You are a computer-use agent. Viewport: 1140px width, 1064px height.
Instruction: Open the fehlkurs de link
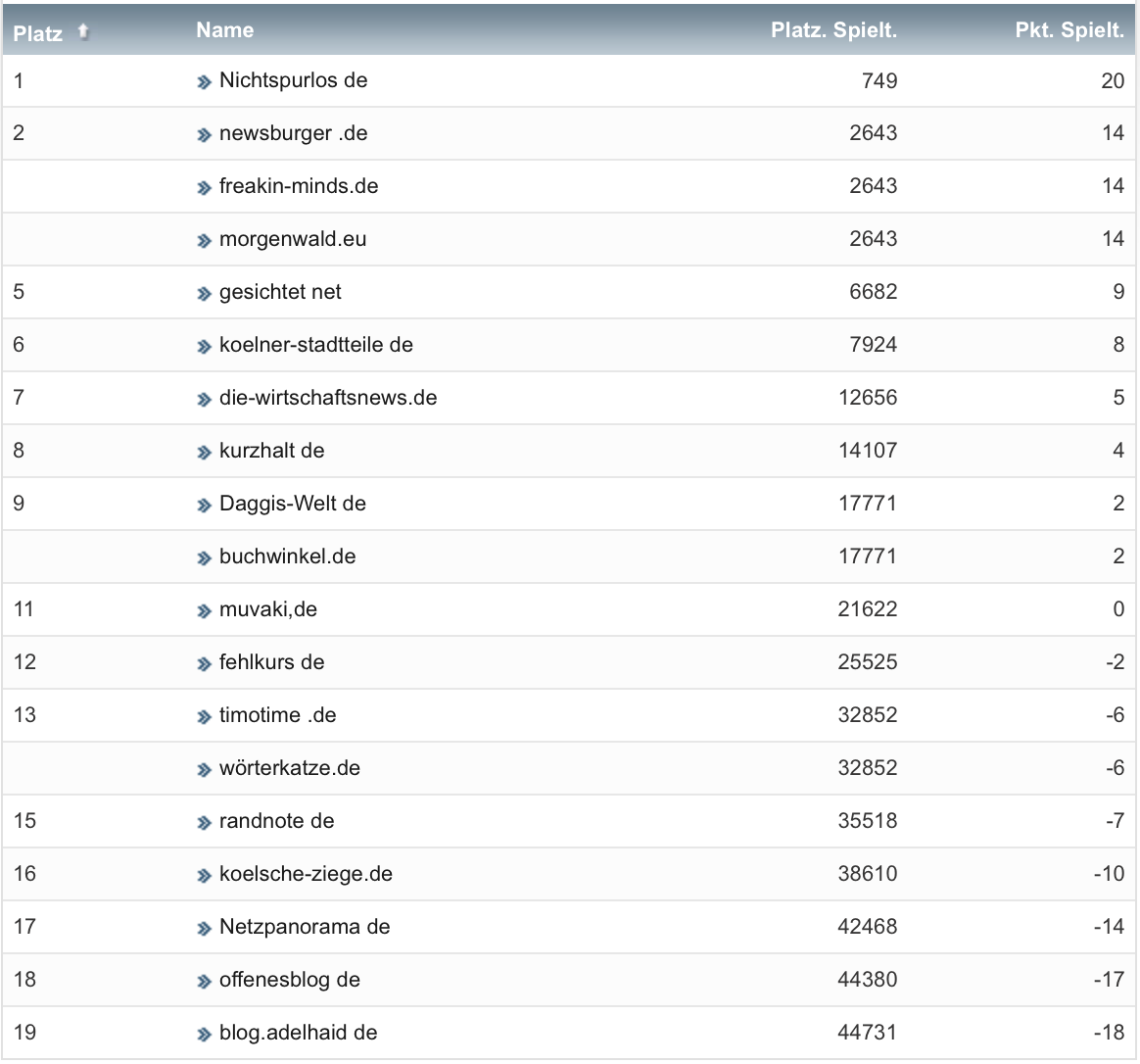coord(271,662)
